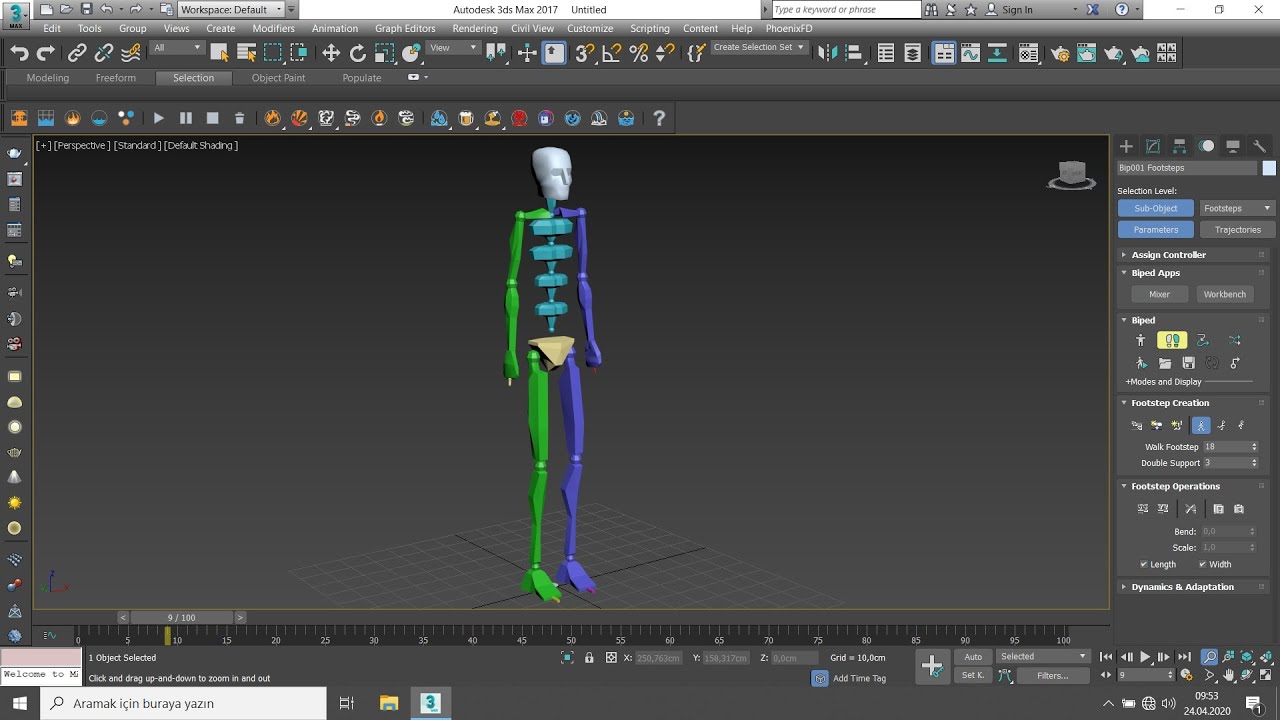The image size is (1280, 720).
Task: Click the Workbench button
Action: [1224, 294]
